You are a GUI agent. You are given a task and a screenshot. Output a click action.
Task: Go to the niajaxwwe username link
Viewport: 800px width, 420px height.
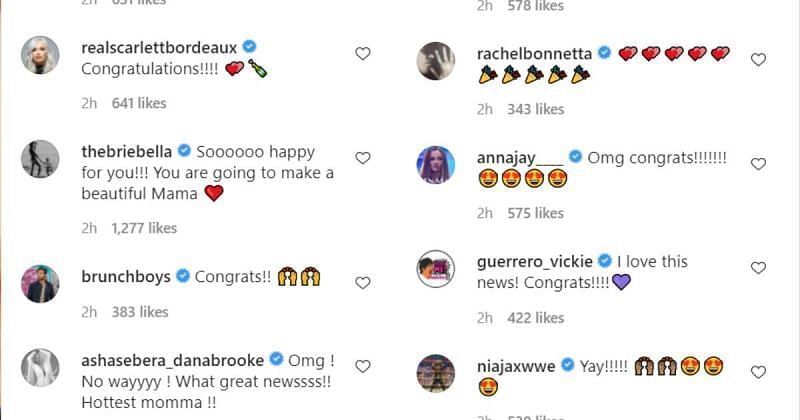pyautogui.click(x=515, y=366)
